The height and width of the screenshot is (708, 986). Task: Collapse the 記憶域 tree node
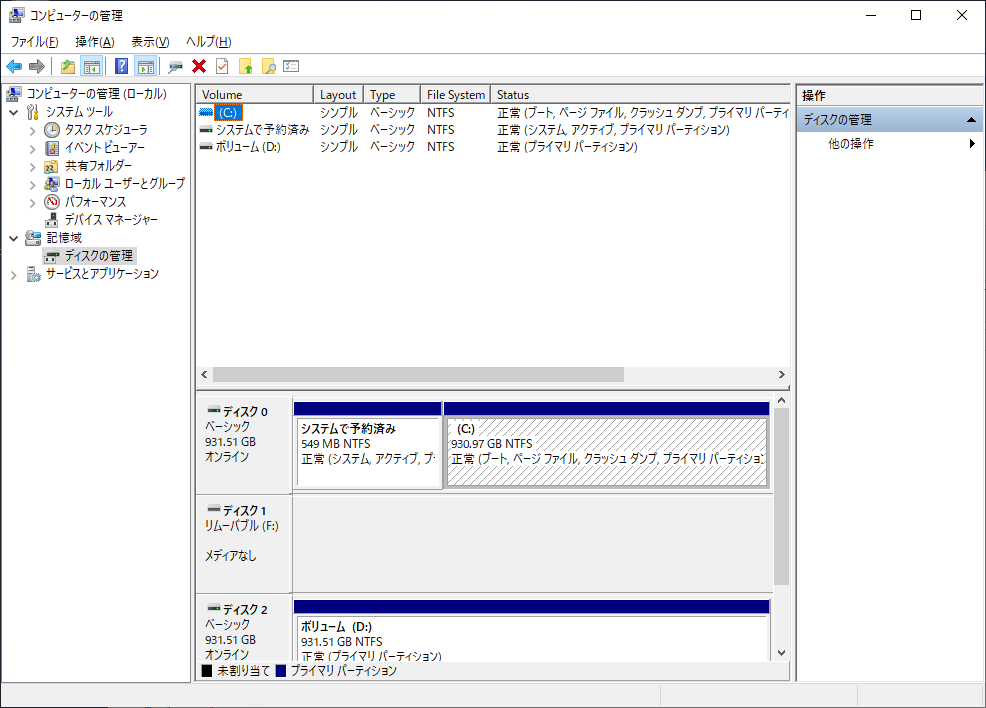(14, 238)
